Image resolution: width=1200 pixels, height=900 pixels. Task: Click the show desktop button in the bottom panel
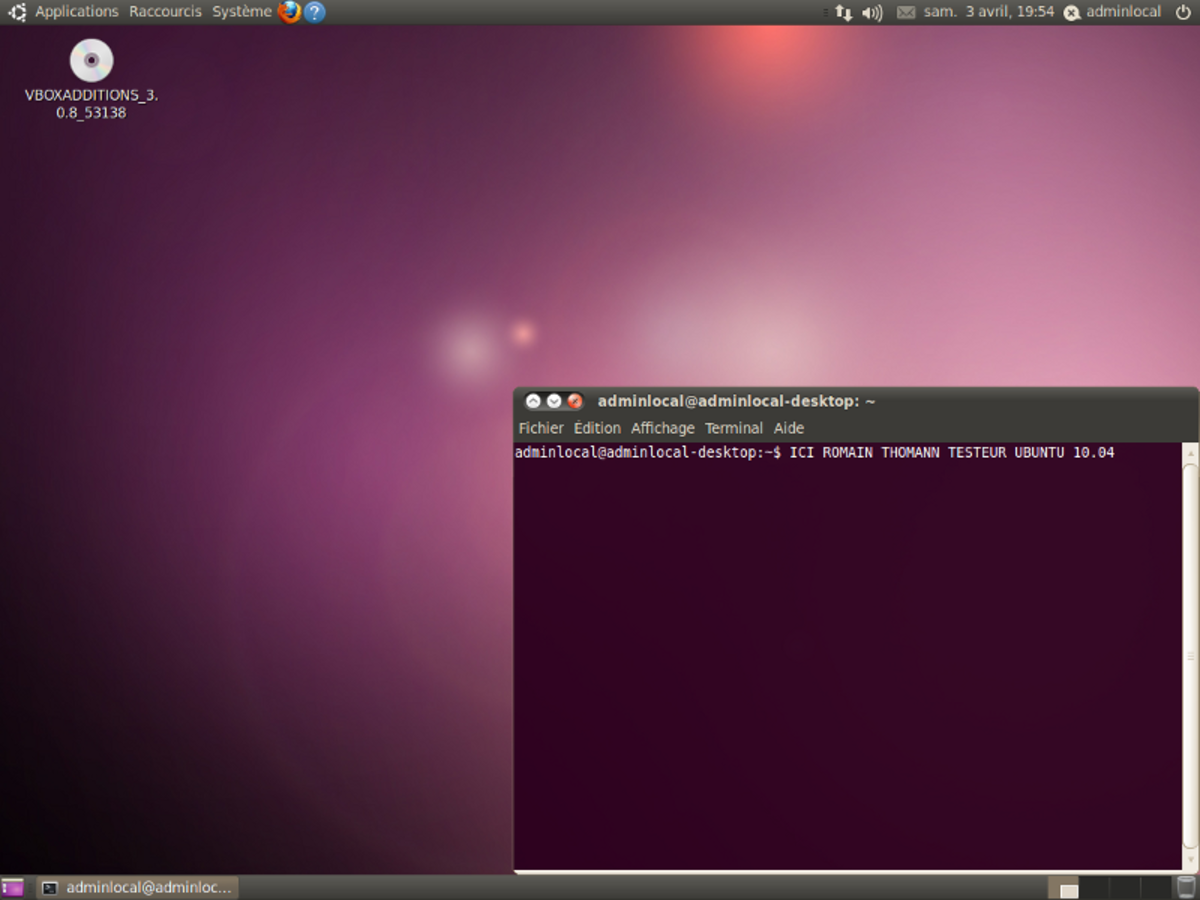12,887
